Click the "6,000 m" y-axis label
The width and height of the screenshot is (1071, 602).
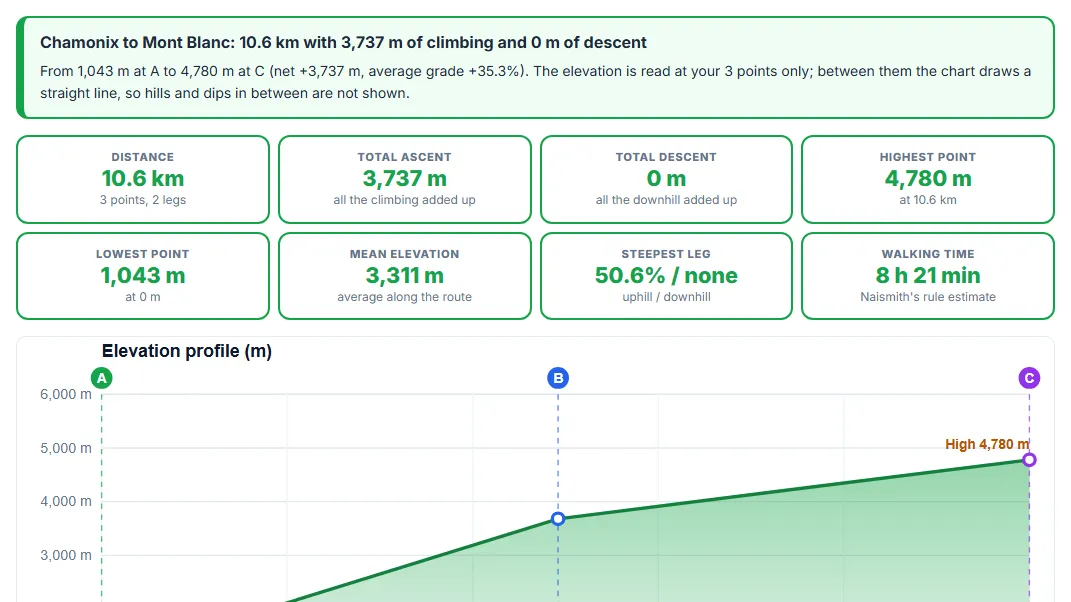click(66, 394)
